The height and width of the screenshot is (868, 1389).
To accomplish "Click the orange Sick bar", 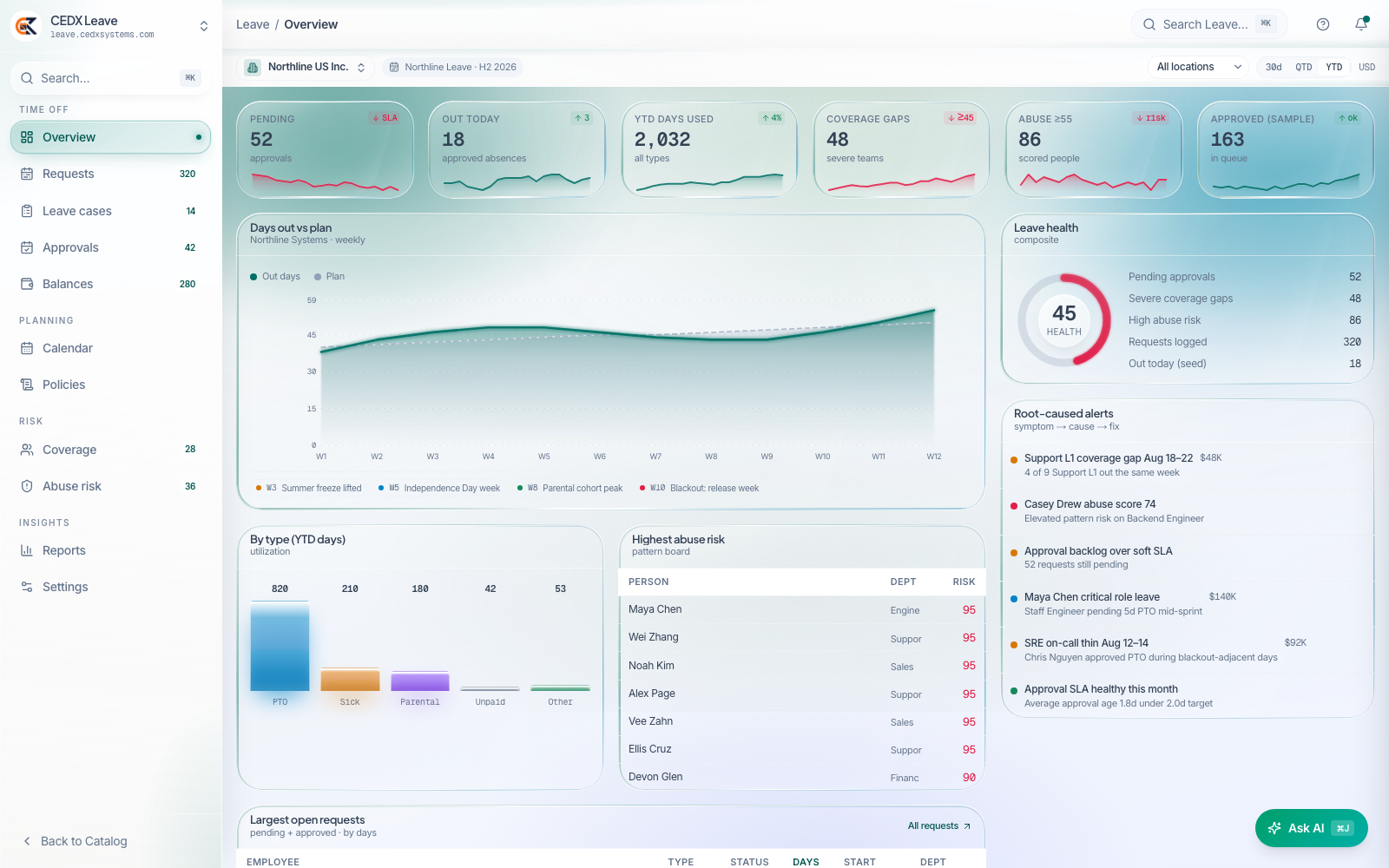I will click(350, 680).
